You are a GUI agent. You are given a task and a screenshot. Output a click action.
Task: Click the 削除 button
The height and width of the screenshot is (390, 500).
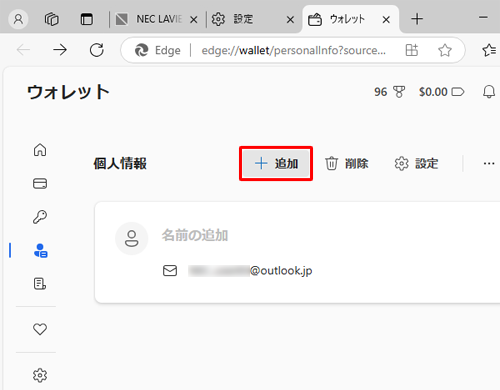point(347,163)
